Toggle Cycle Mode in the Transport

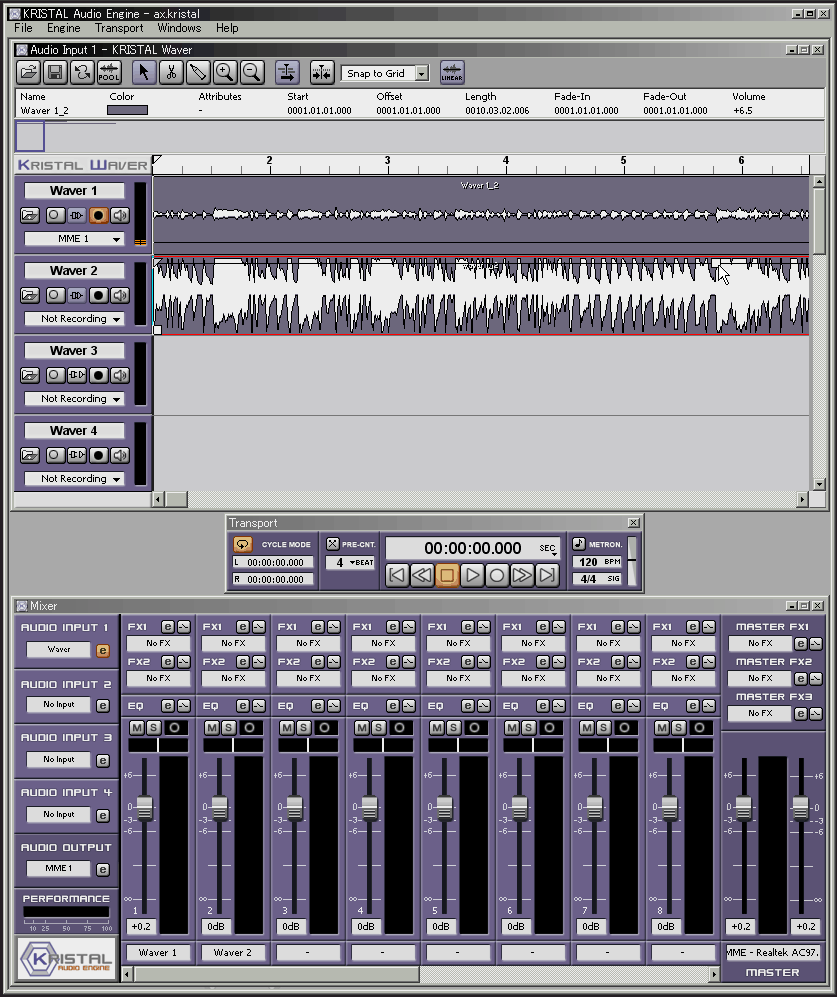coord(243,545)
